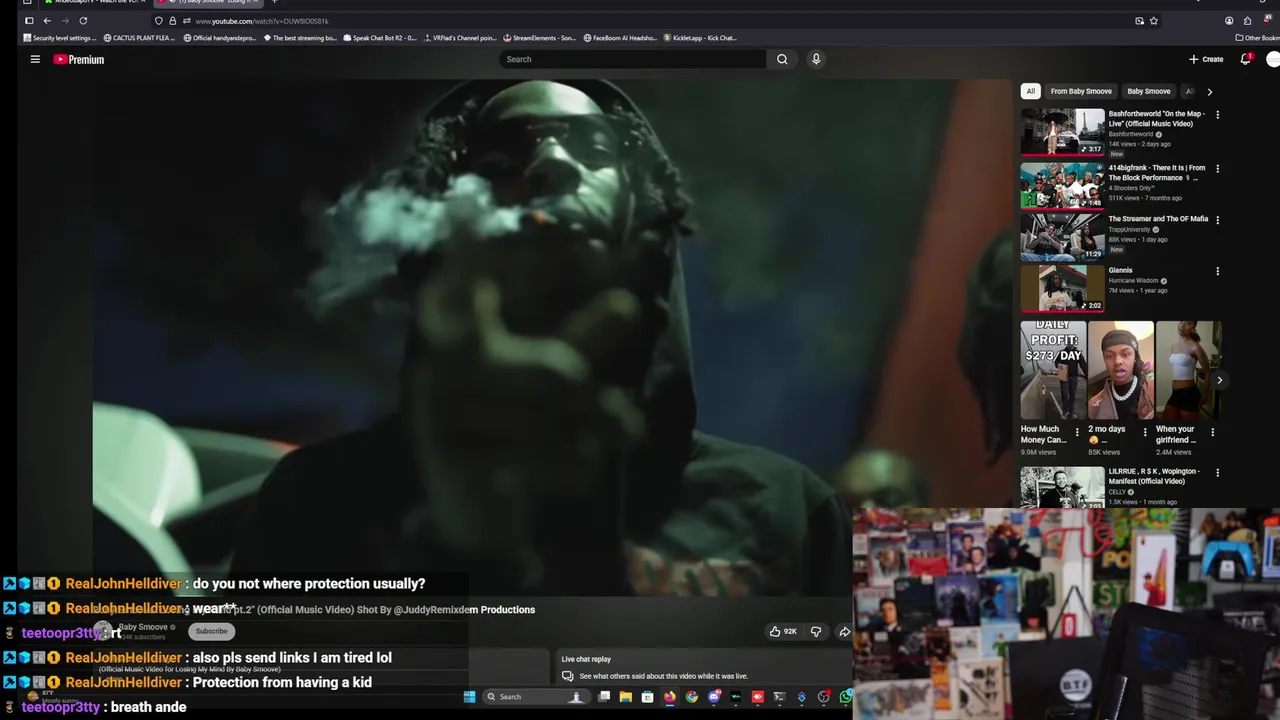Screen dimensions: 1280x720
Task: Open options for 414bigfrank video
Action: click(1217, 169)
